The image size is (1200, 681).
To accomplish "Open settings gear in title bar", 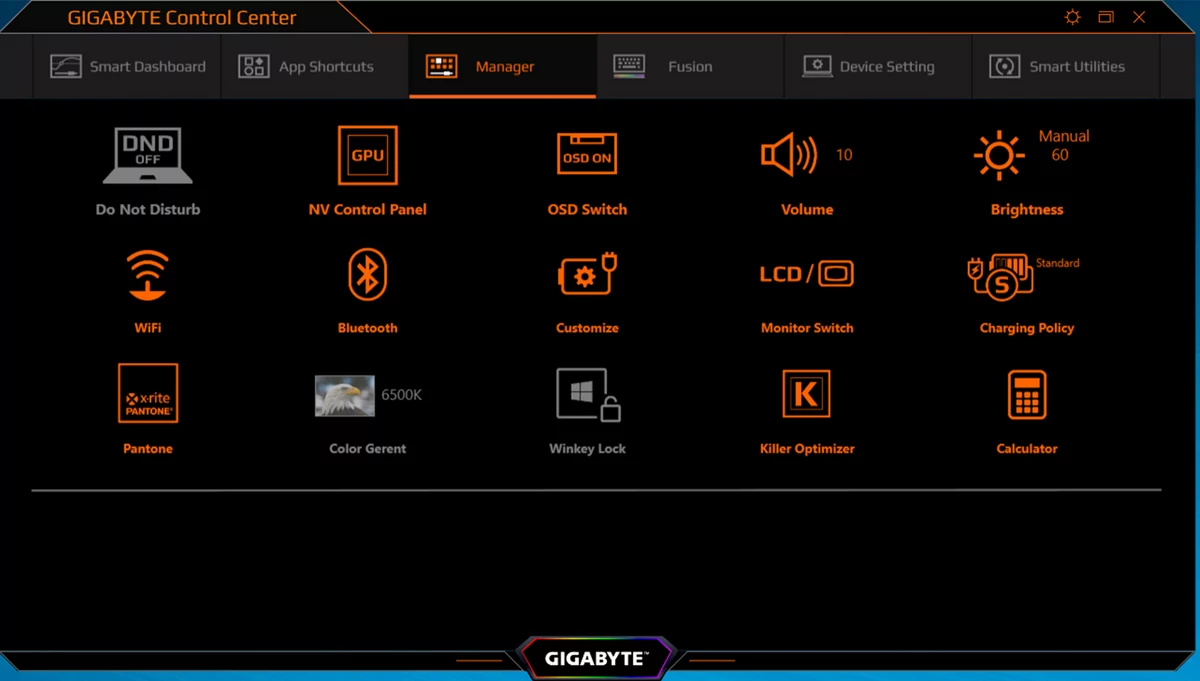I will click(x=1072, y=17).
